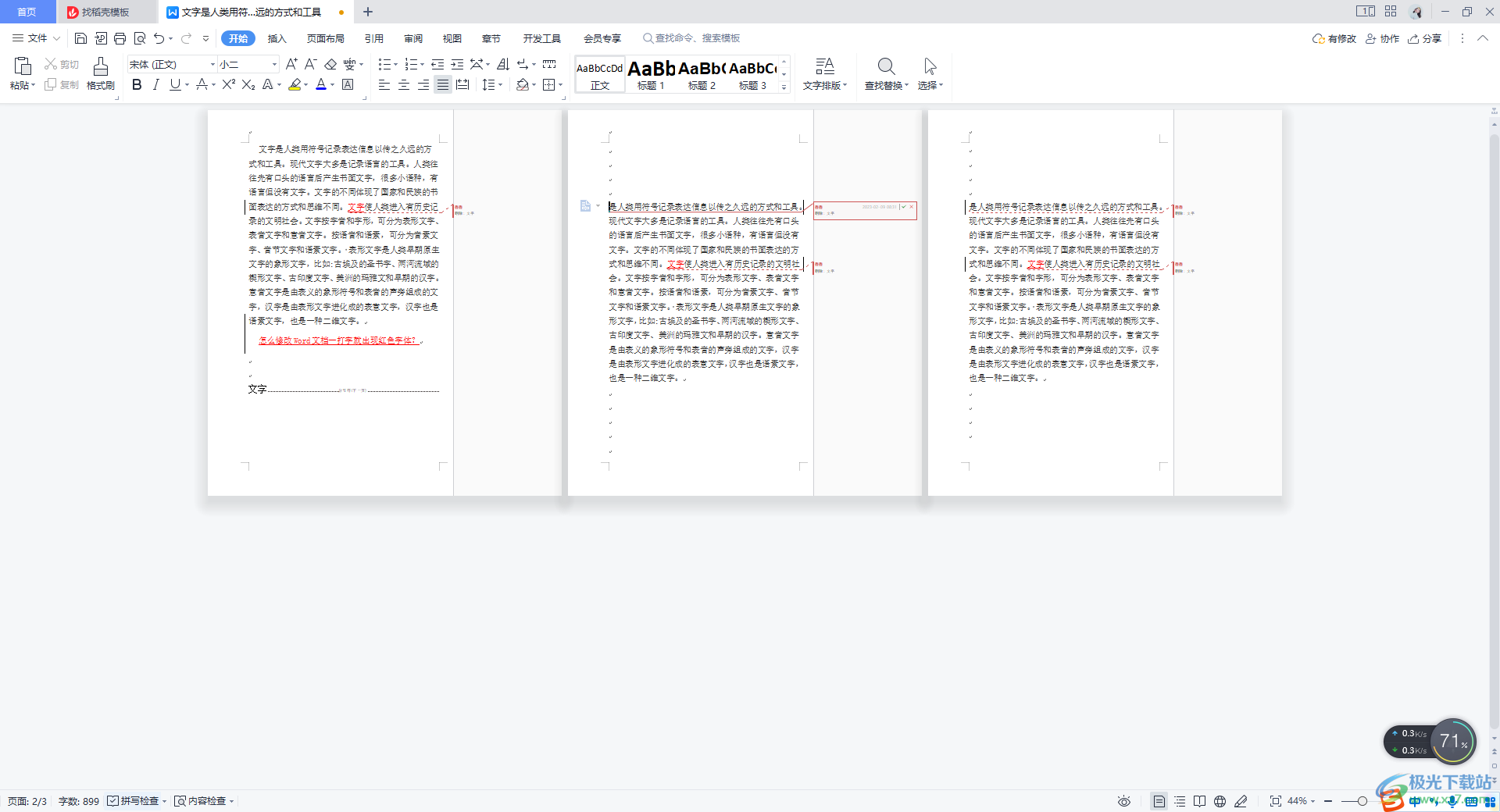Click the sort A-Z icon
This screenshot has height=812, width=1500.
503,64
